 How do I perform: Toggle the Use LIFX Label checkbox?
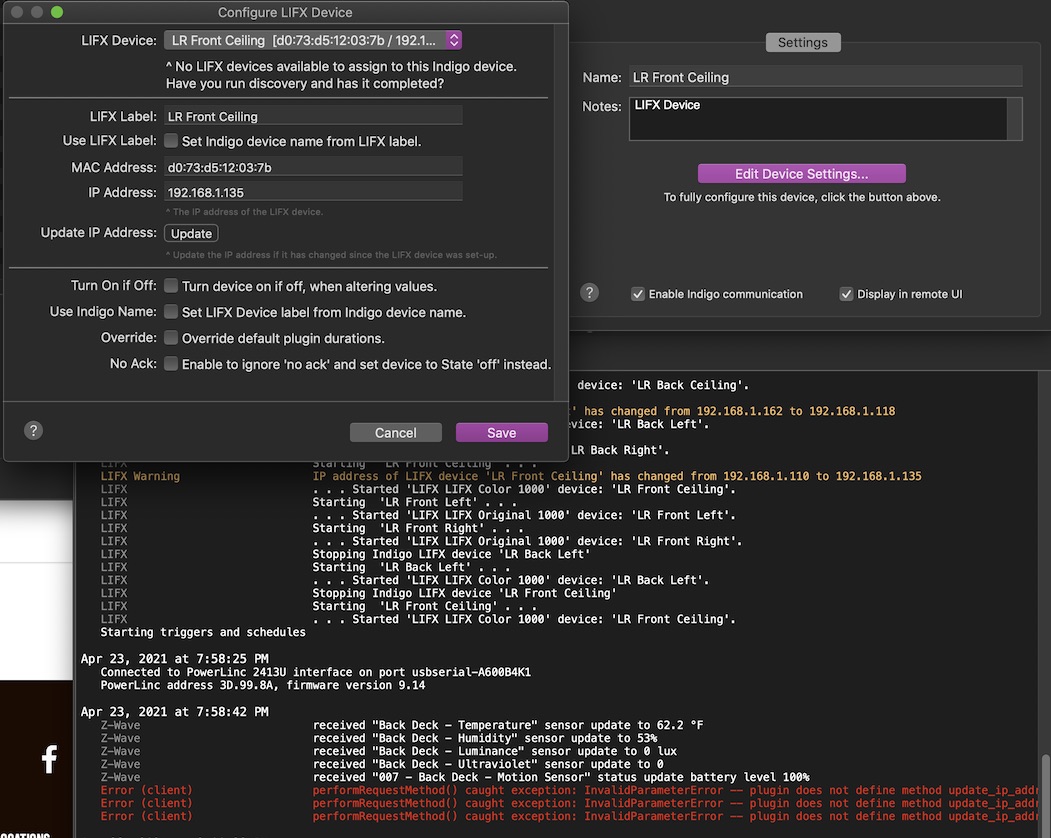pos(171,141)
